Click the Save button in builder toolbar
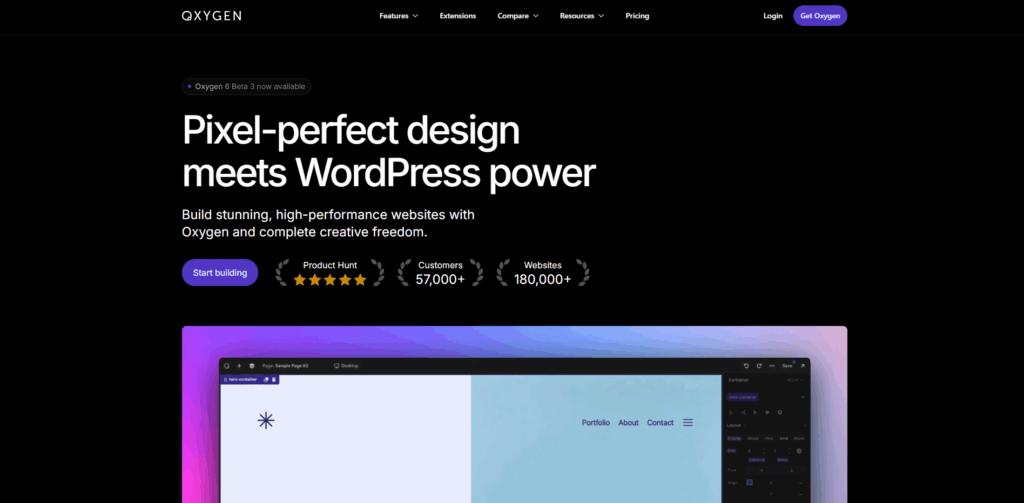 pyautogui.click(x=787, y=366)
